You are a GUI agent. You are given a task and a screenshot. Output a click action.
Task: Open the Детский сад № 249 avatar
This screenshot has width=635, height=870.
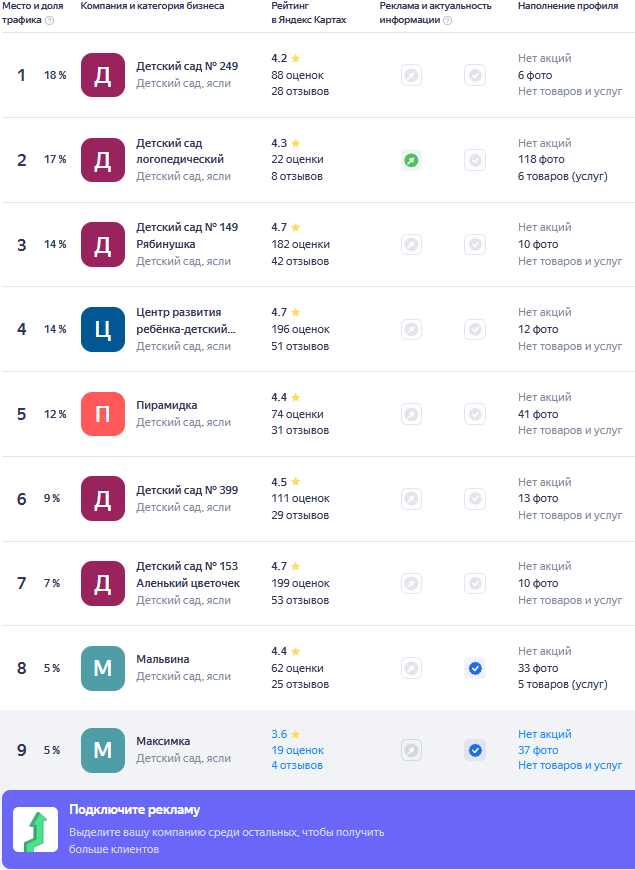(103, 75)
